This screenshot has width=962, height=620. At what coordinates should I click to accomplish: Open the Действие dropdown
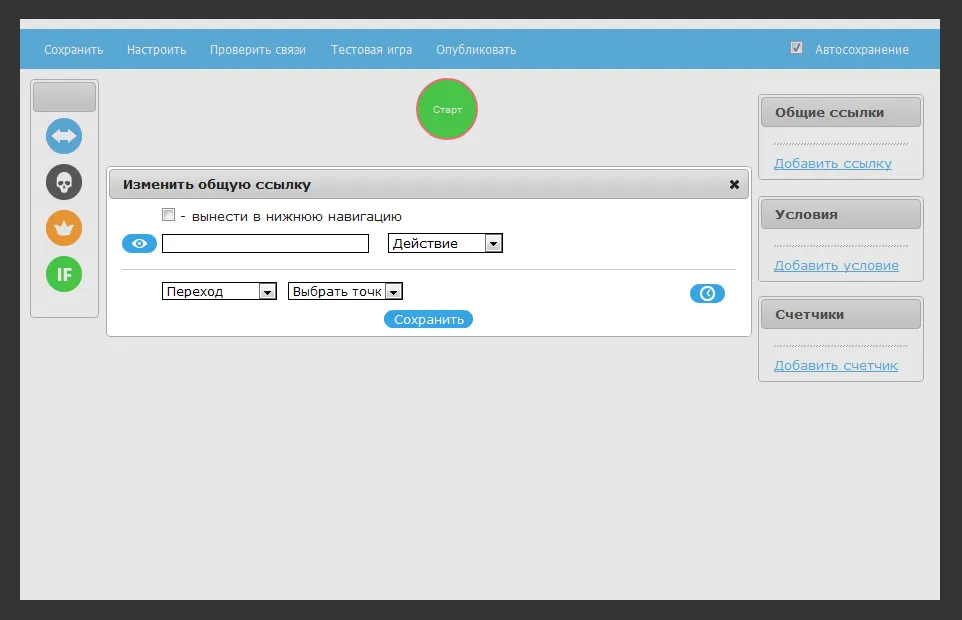(445, 243)
